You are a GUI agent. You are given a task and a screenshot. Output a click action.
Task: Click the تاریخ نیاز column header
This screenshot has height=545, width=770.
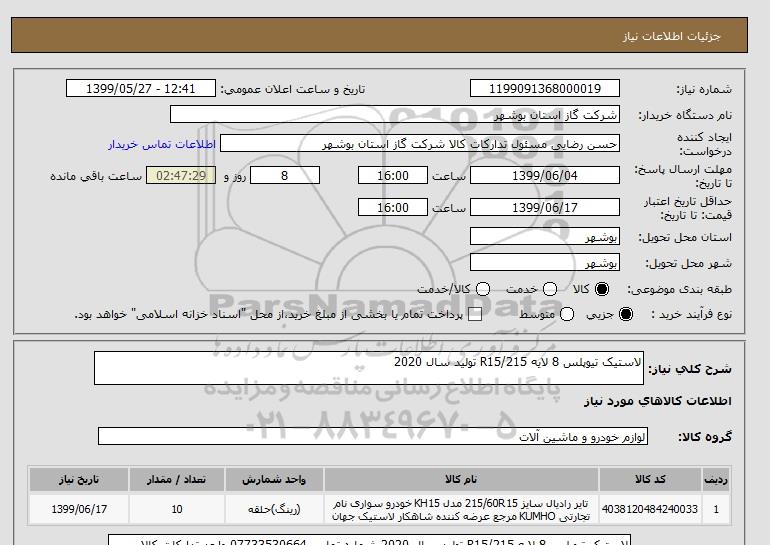(x=79, y=479)
